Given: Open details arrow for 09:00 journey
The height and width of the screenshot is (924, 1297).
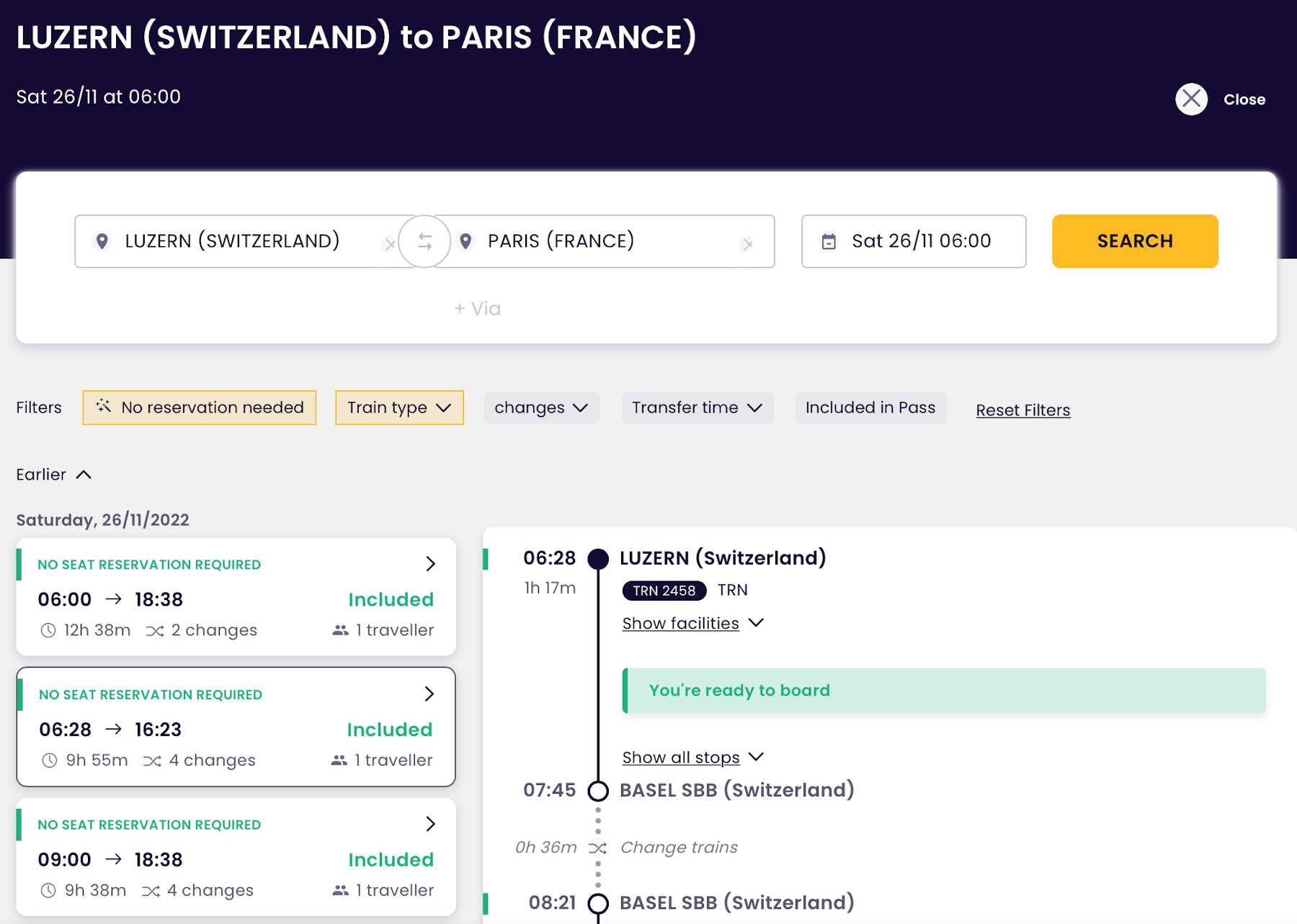Looking at the screenshot, I should (430, 824).
